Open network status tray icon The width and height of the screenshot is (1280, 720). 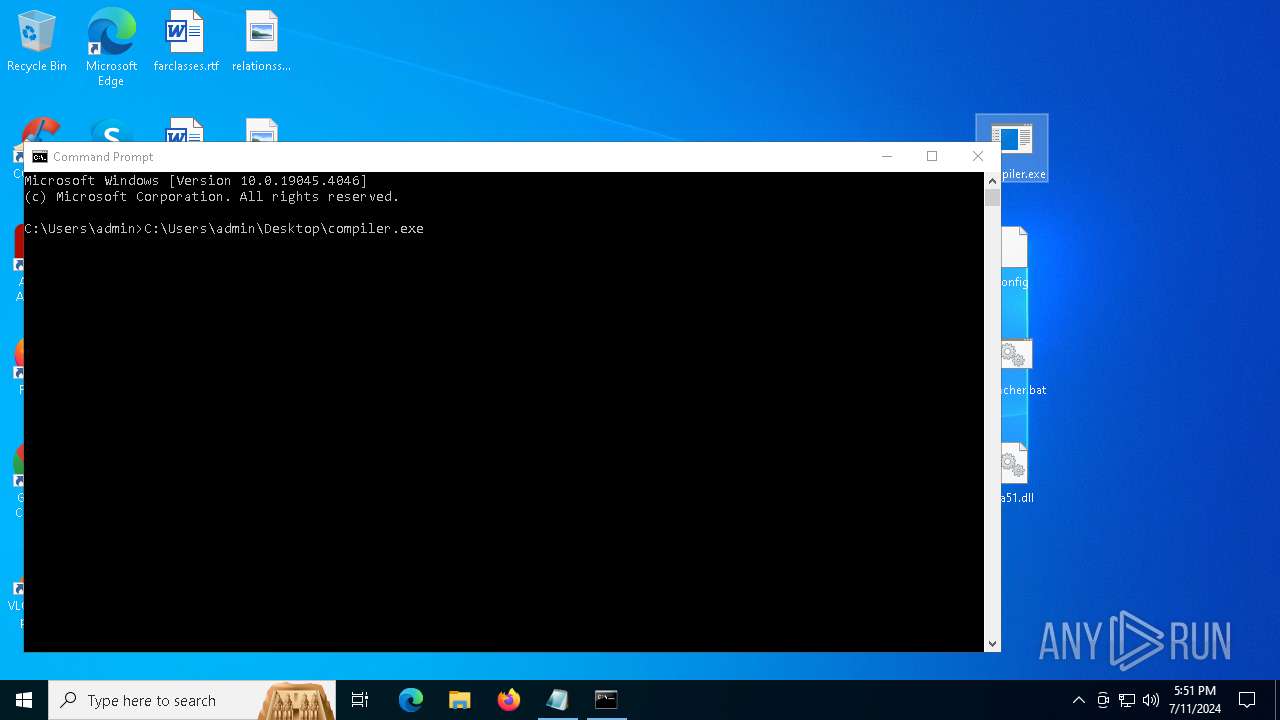pyautogui.click(x=1127, y=700)
